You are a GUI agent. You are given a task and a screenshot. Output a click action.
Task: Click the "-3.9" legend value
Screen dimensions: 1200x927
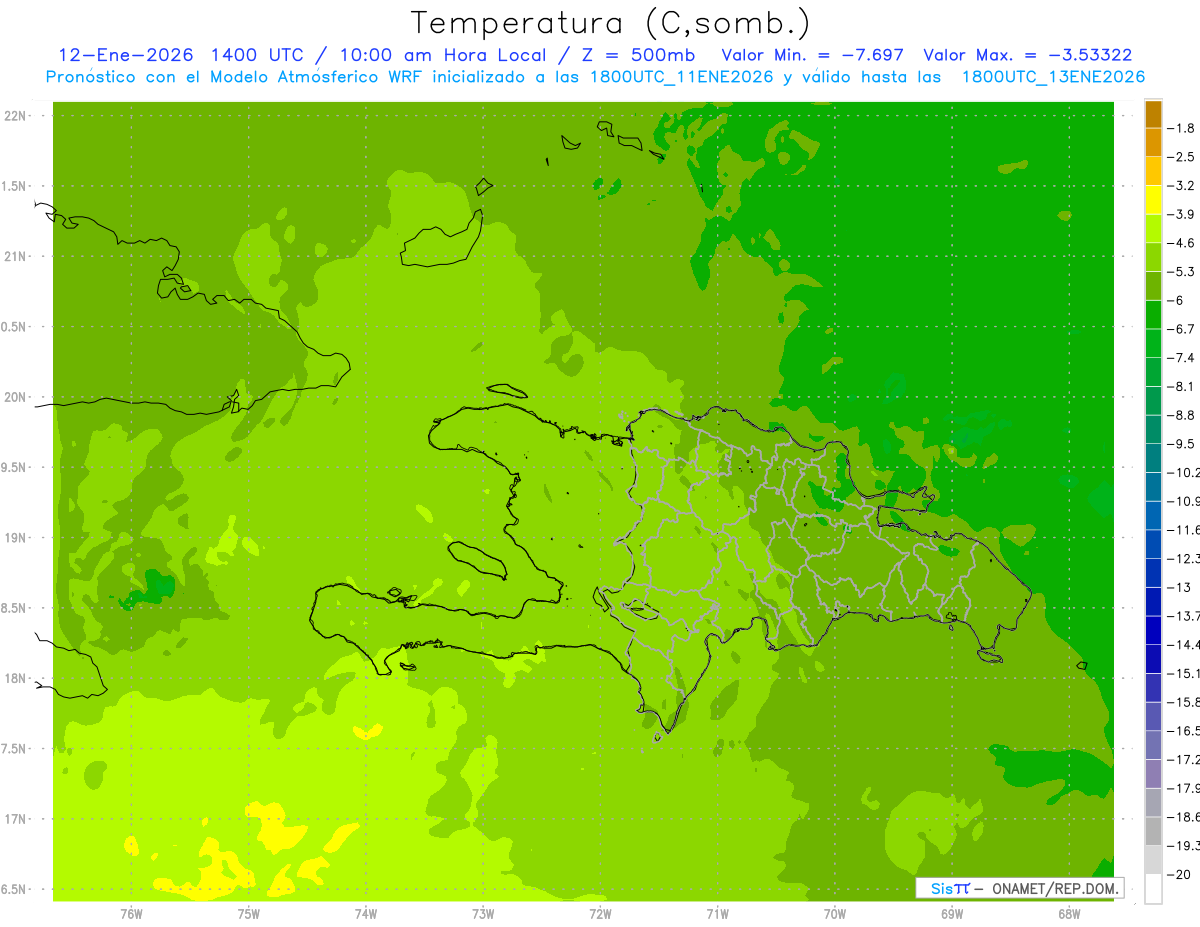point(1183,214)
